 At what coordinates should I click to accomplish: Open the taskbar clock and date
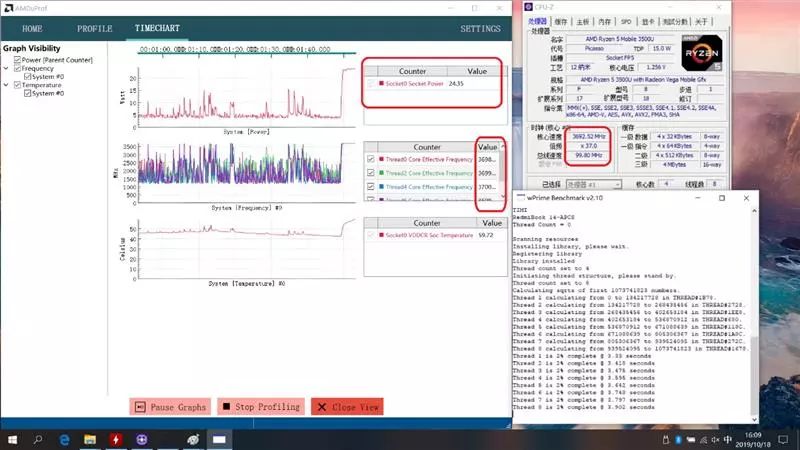tap(753, 439)
